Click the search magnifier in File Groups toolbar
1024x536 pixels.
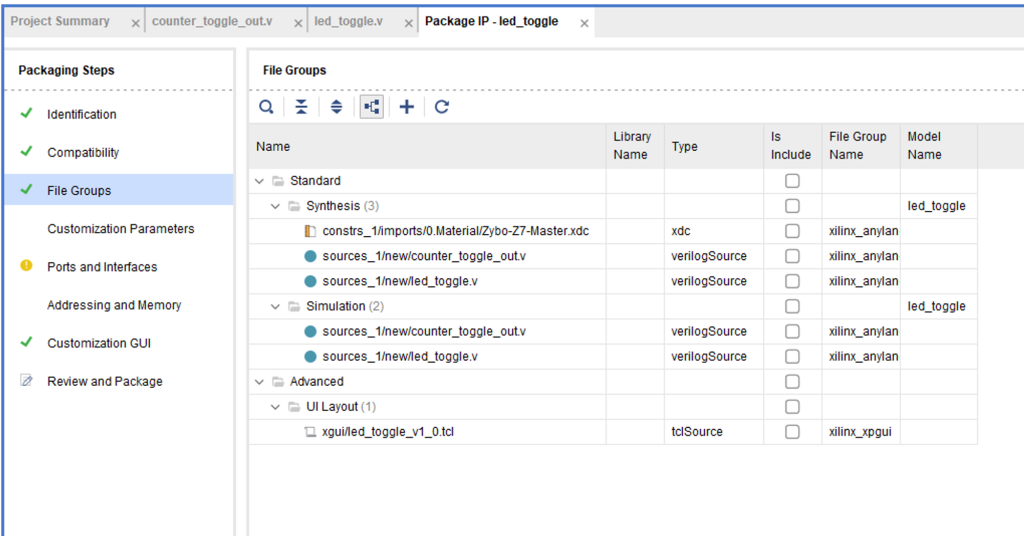(266, 107)
